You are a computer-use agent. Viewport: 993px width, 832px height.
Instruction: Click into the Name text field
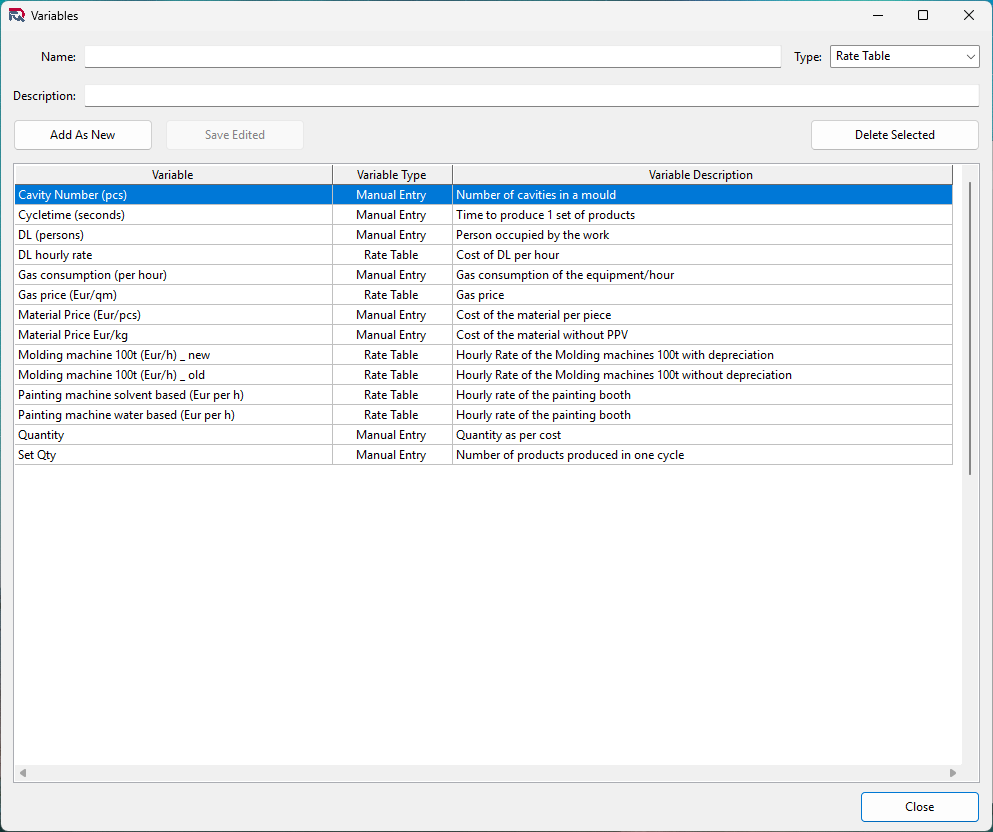tap(432, 57)
